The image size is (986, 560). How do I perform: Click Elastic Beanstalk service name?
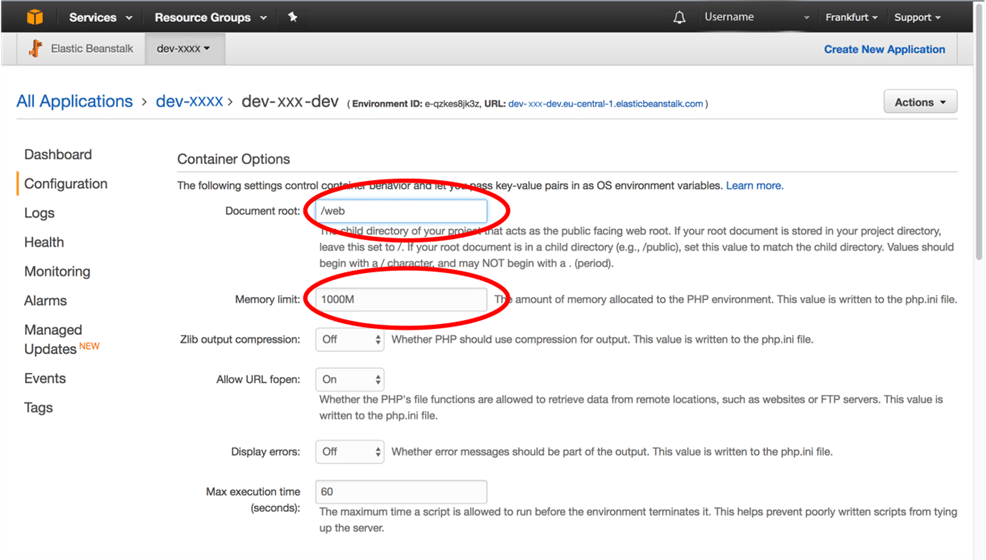point(92,48)
